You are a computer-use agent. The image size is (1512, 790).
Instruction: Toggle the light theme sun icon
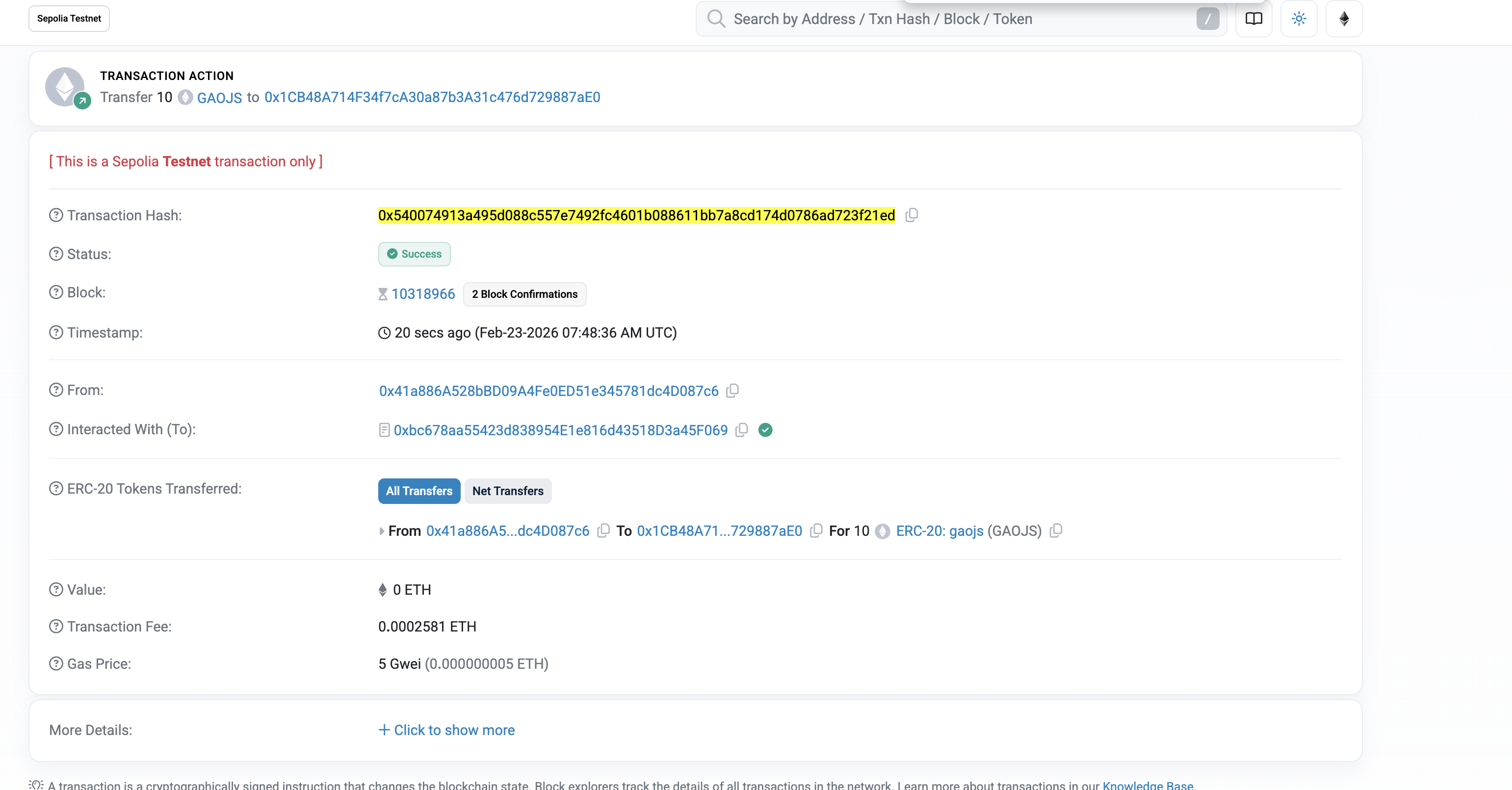click(1298, 19)
